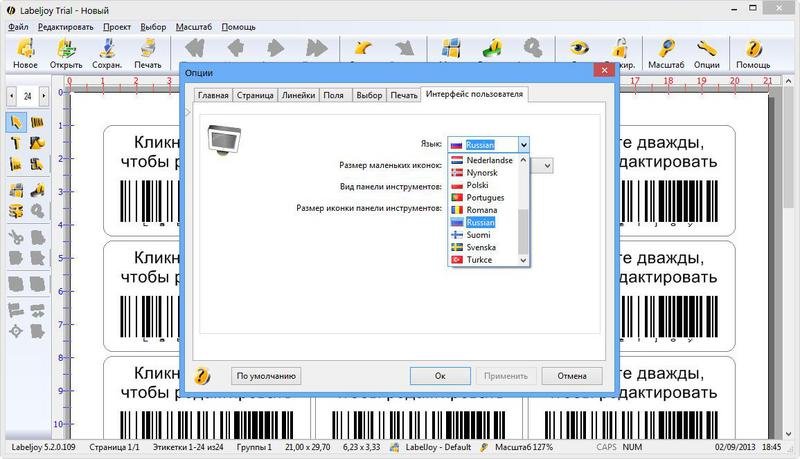Click the Отмена button
Screen dimensions: 800x459
[572, 376]
